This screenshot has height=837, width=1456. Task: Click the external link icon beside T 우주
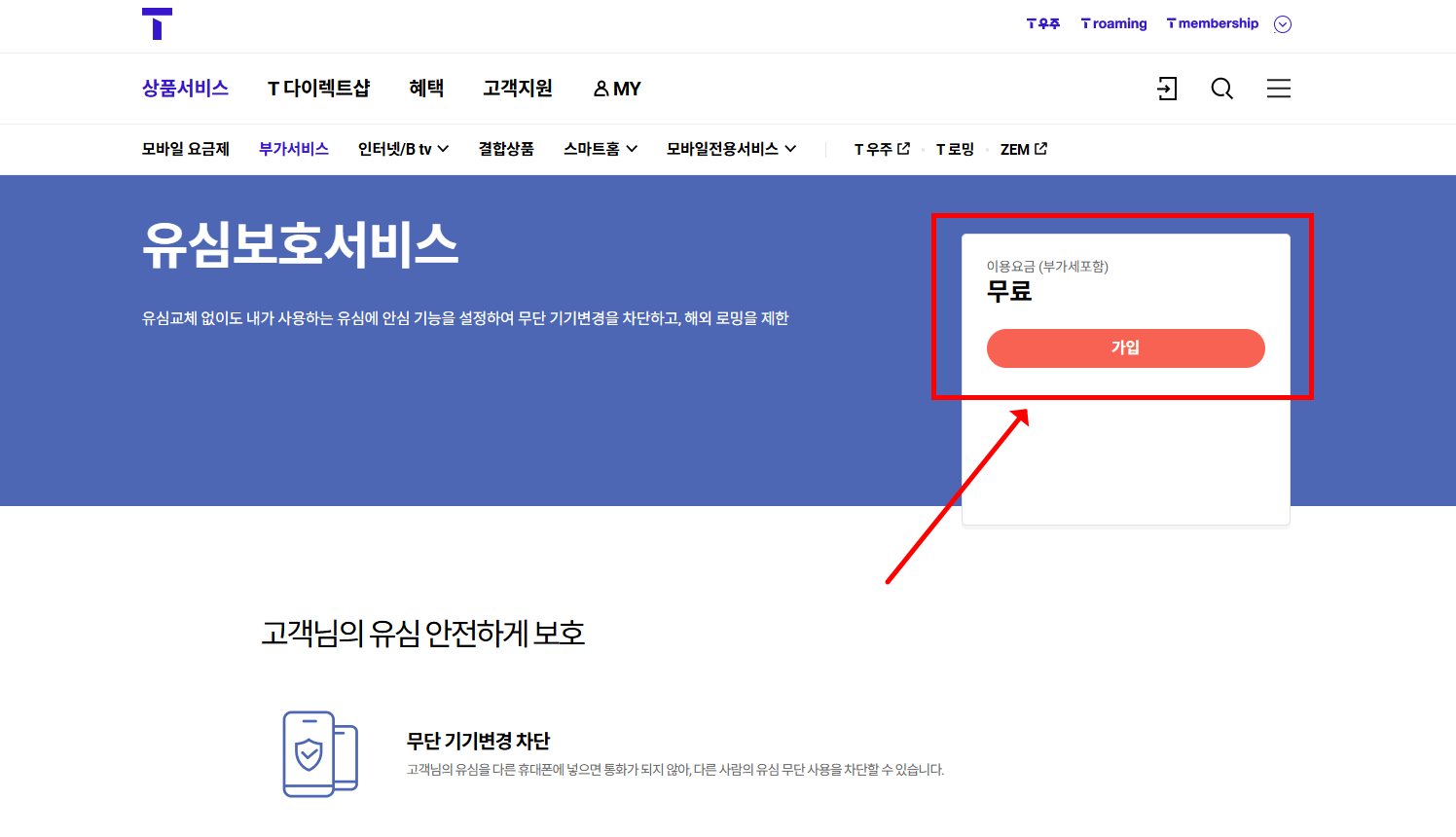pyautogui.click(x=904, y=148)
